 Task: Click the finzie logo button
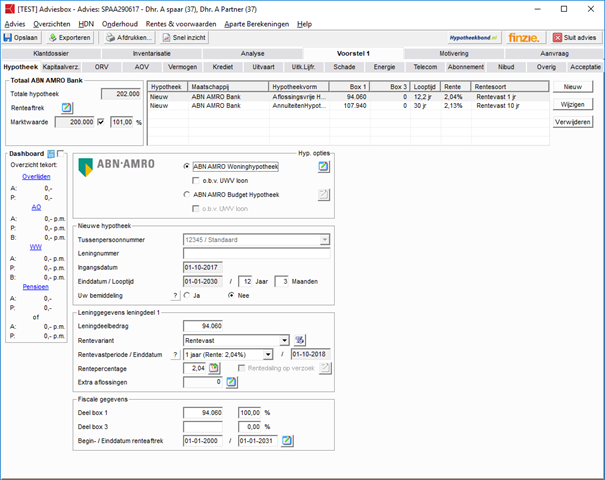524,37
